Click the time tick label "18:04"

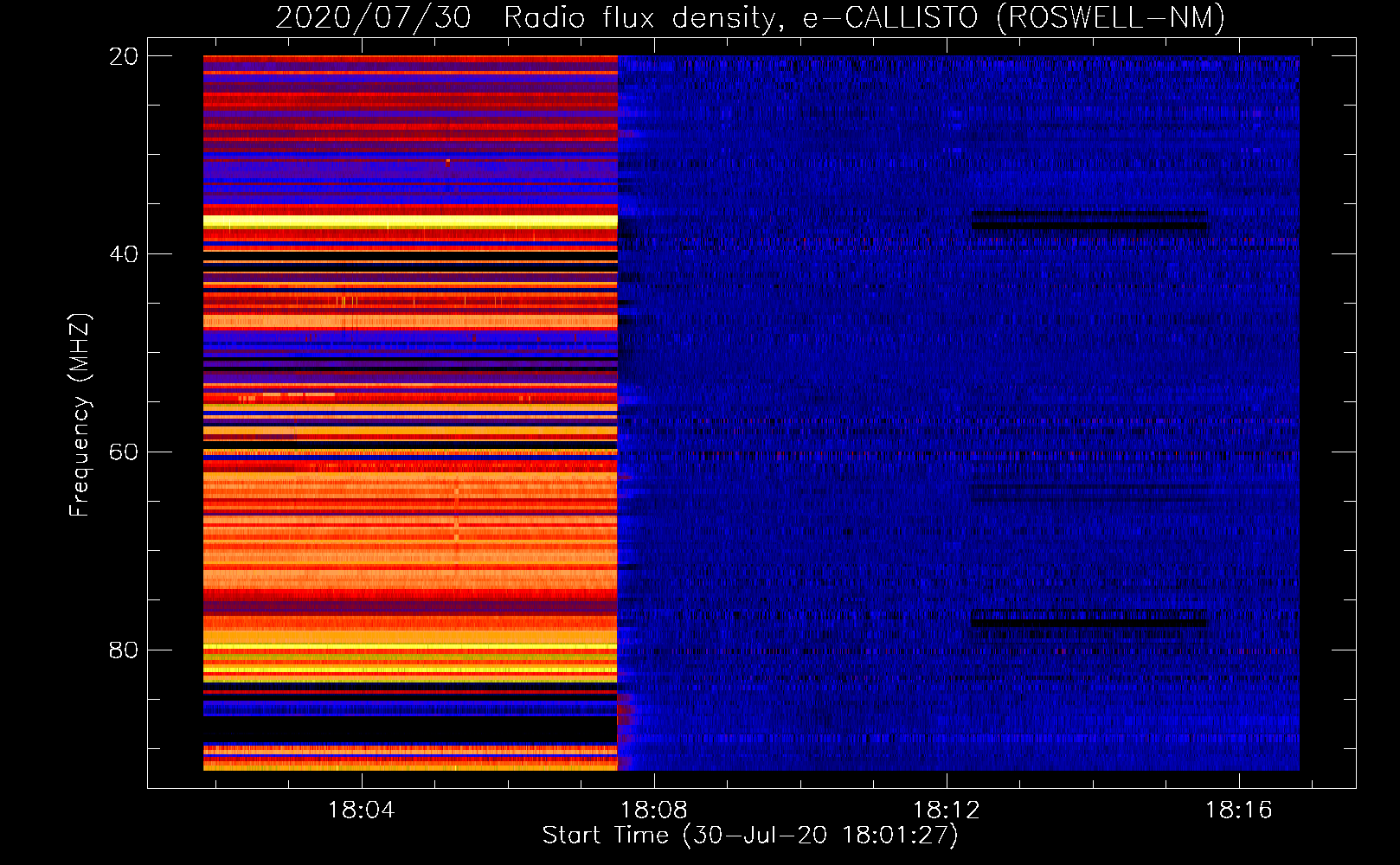[361, 810]
